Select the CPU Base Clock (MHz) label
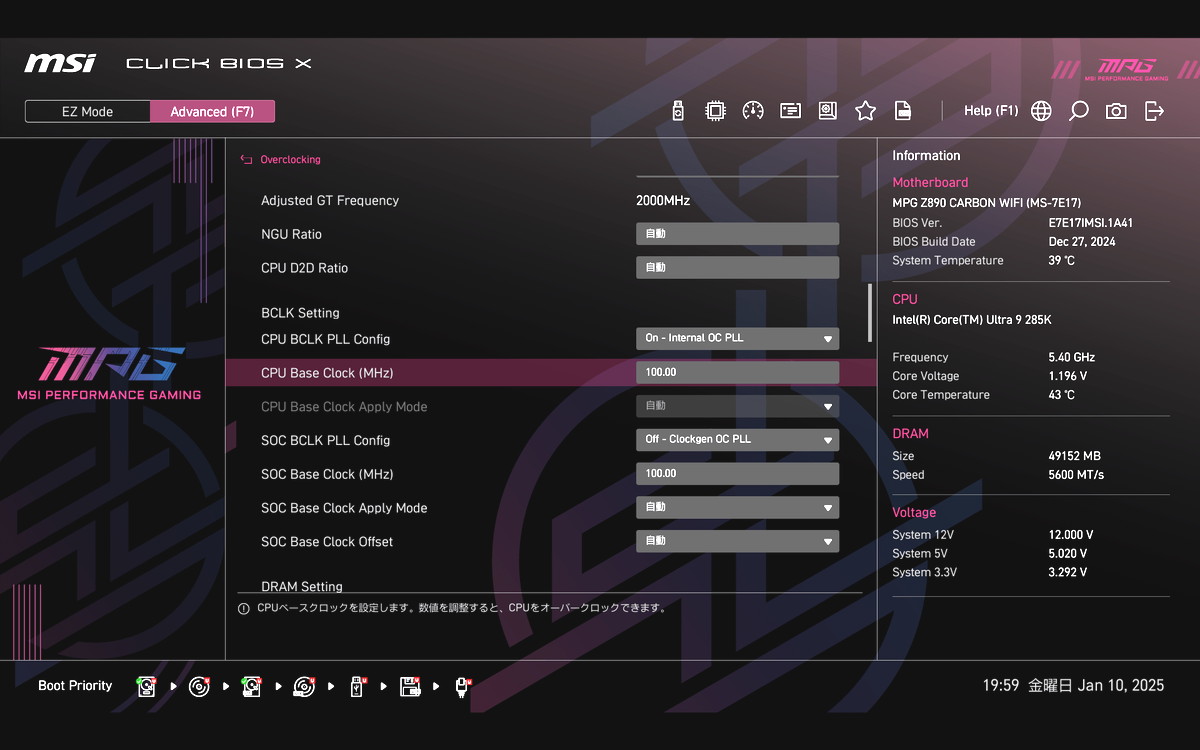The width and height of the screenshot is (1200, 750). coord(327,373)
